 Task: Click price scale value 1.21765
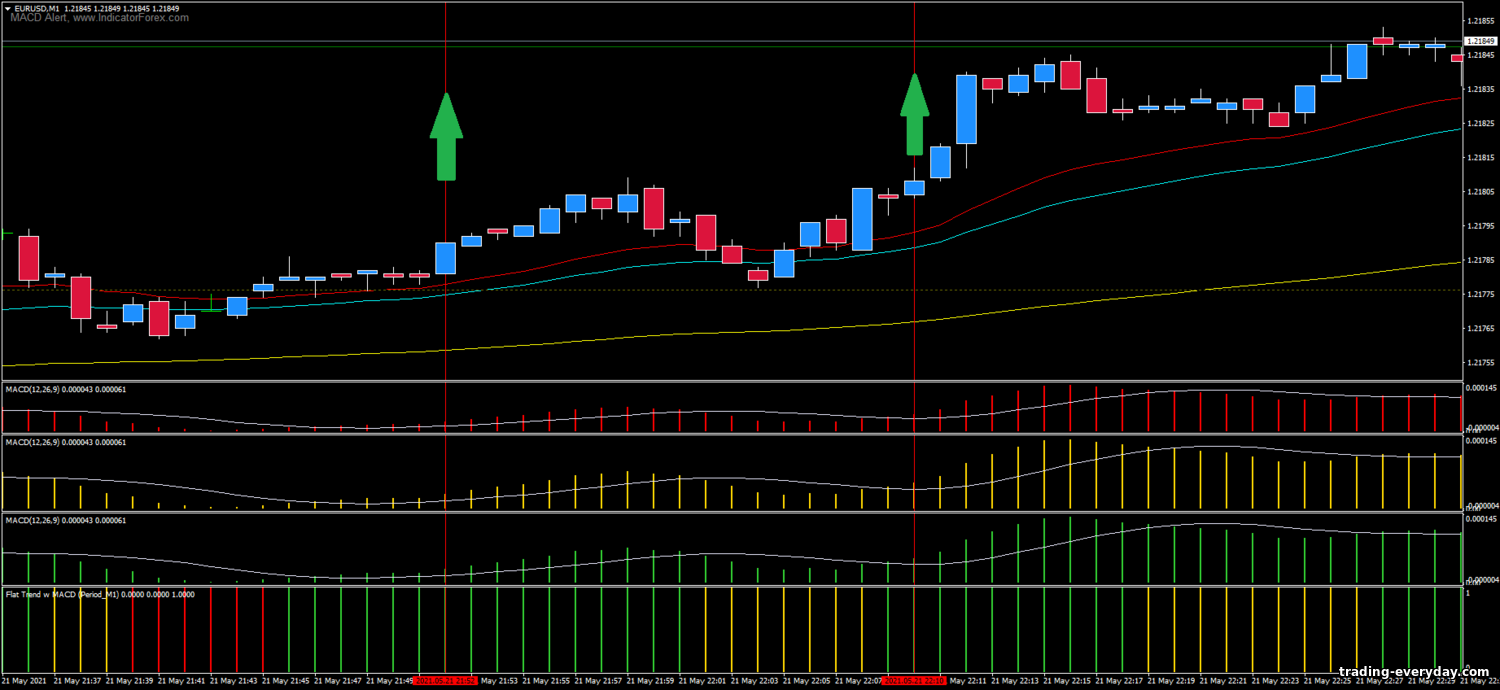(1481, 328)
